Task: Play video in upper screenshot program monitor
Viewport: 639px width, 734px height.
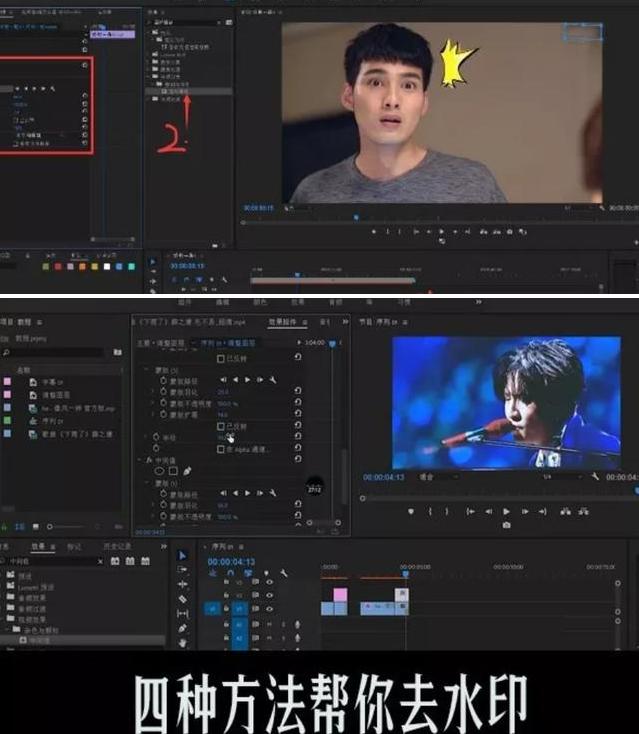Action: [x=441, y=231]
